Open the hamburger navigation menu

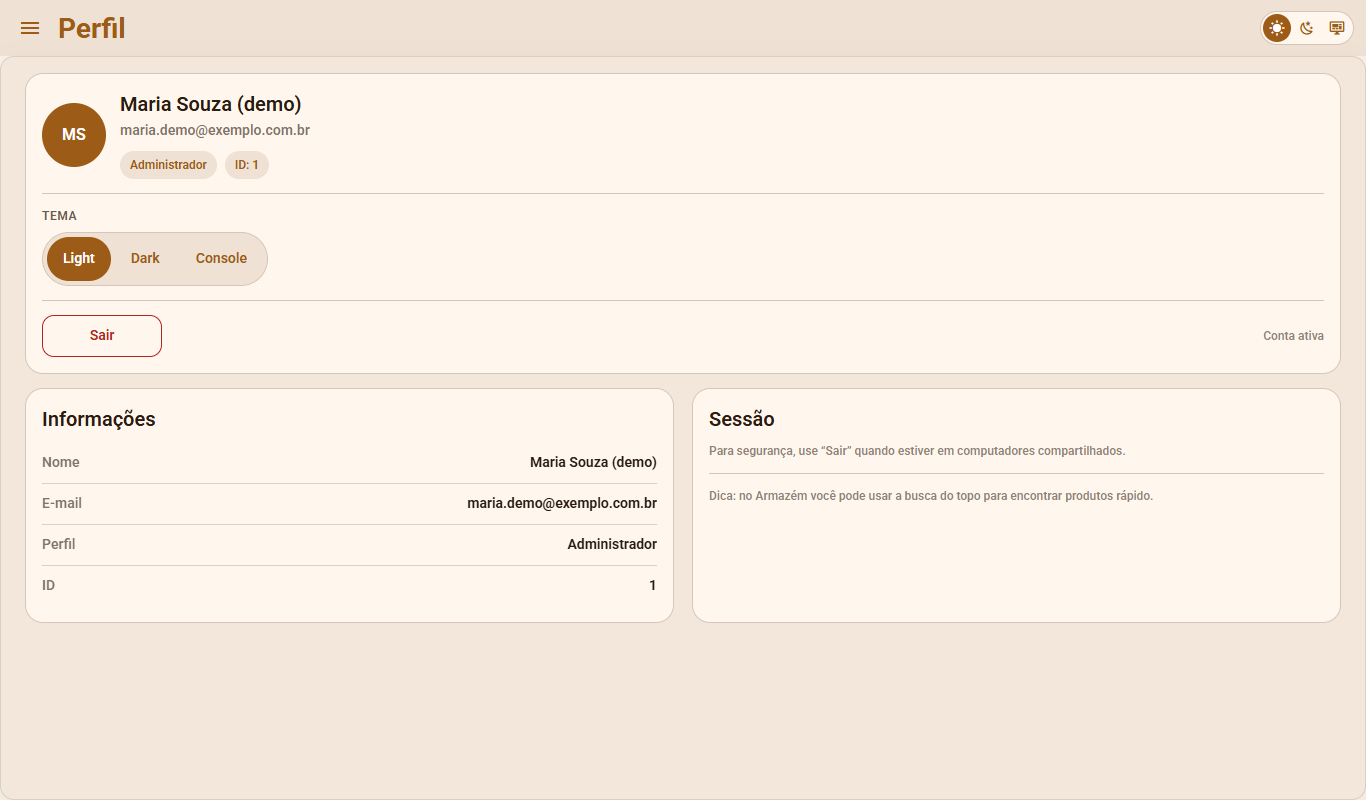pyautogui.click(x=30, y=28)
